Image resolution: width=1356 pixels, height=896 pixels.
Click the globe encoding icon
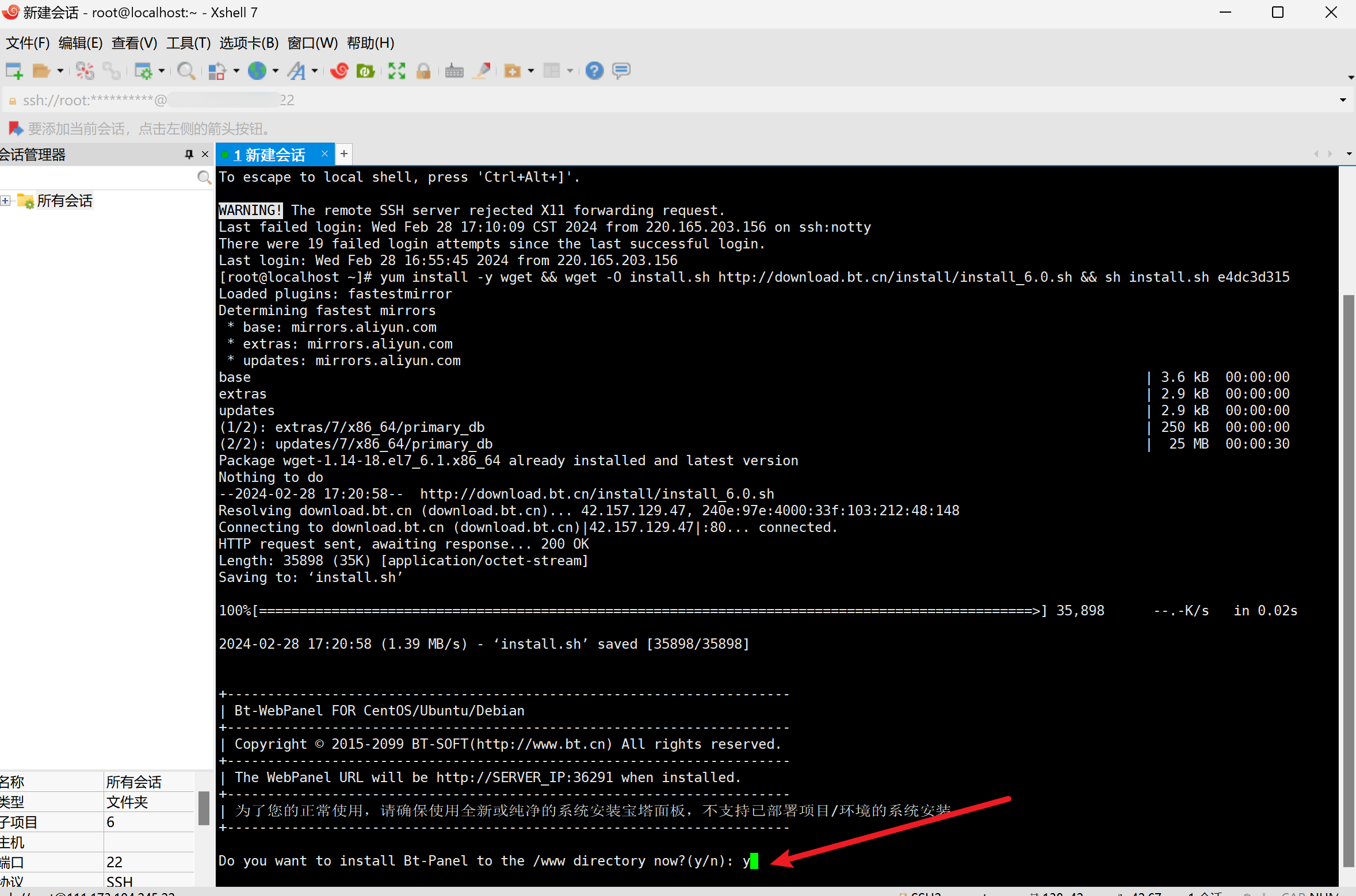click(x=257, y=71)
